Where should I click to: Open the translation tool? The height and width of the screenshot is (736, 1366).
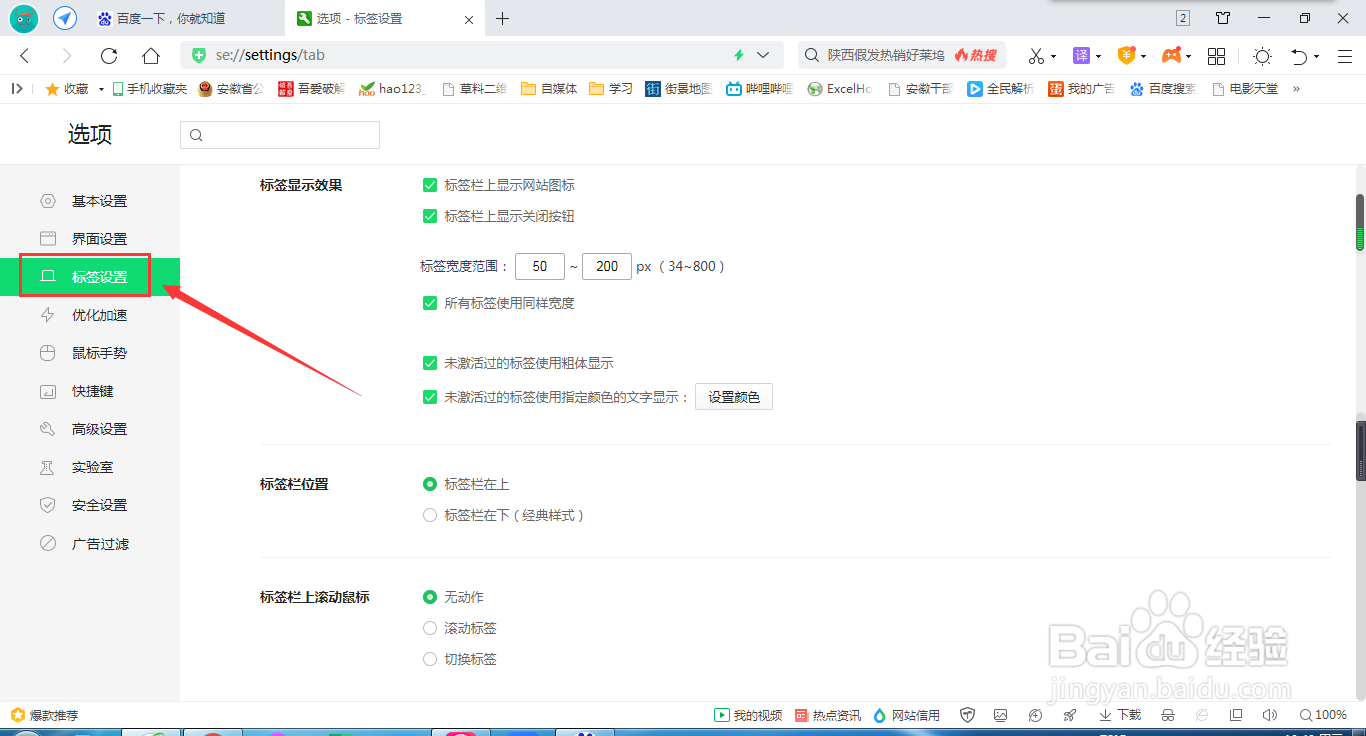pyautogui.click(x=1081, y=55)
